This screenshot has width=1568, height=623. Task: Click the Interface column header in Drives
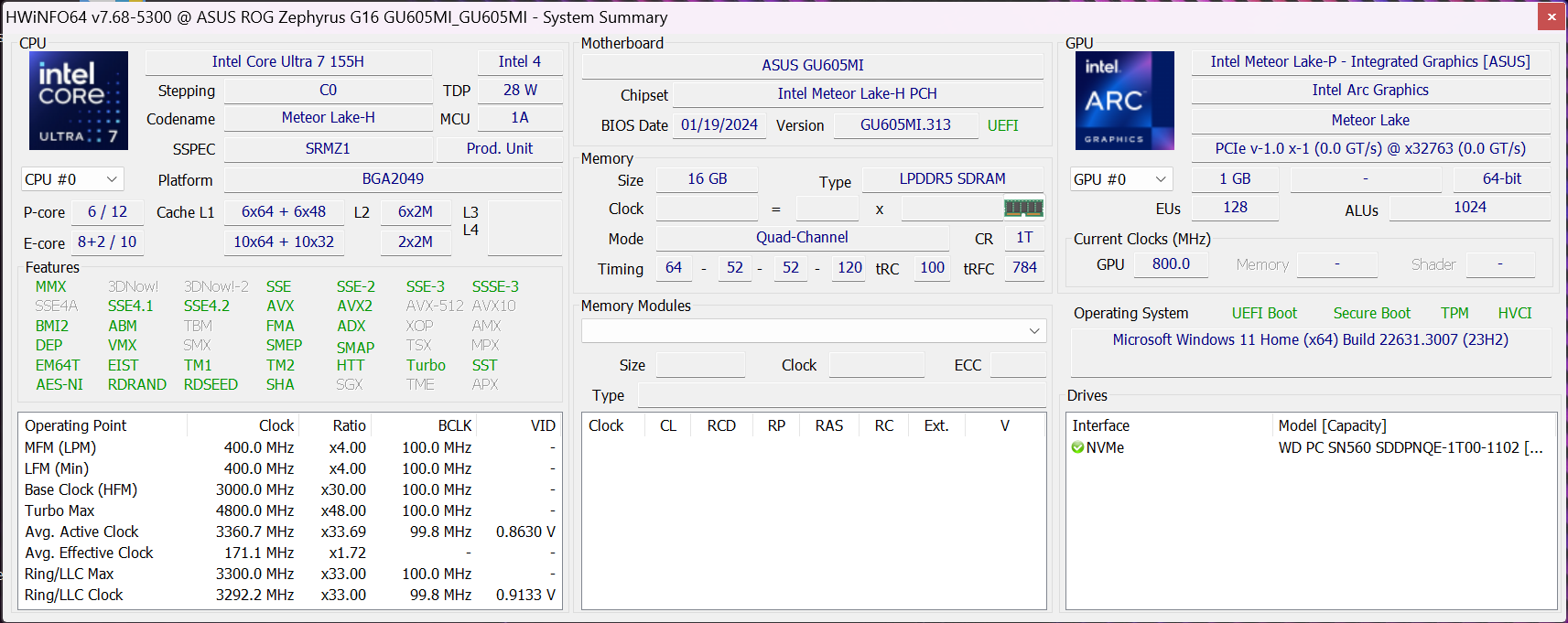[x=1101, y=425]
